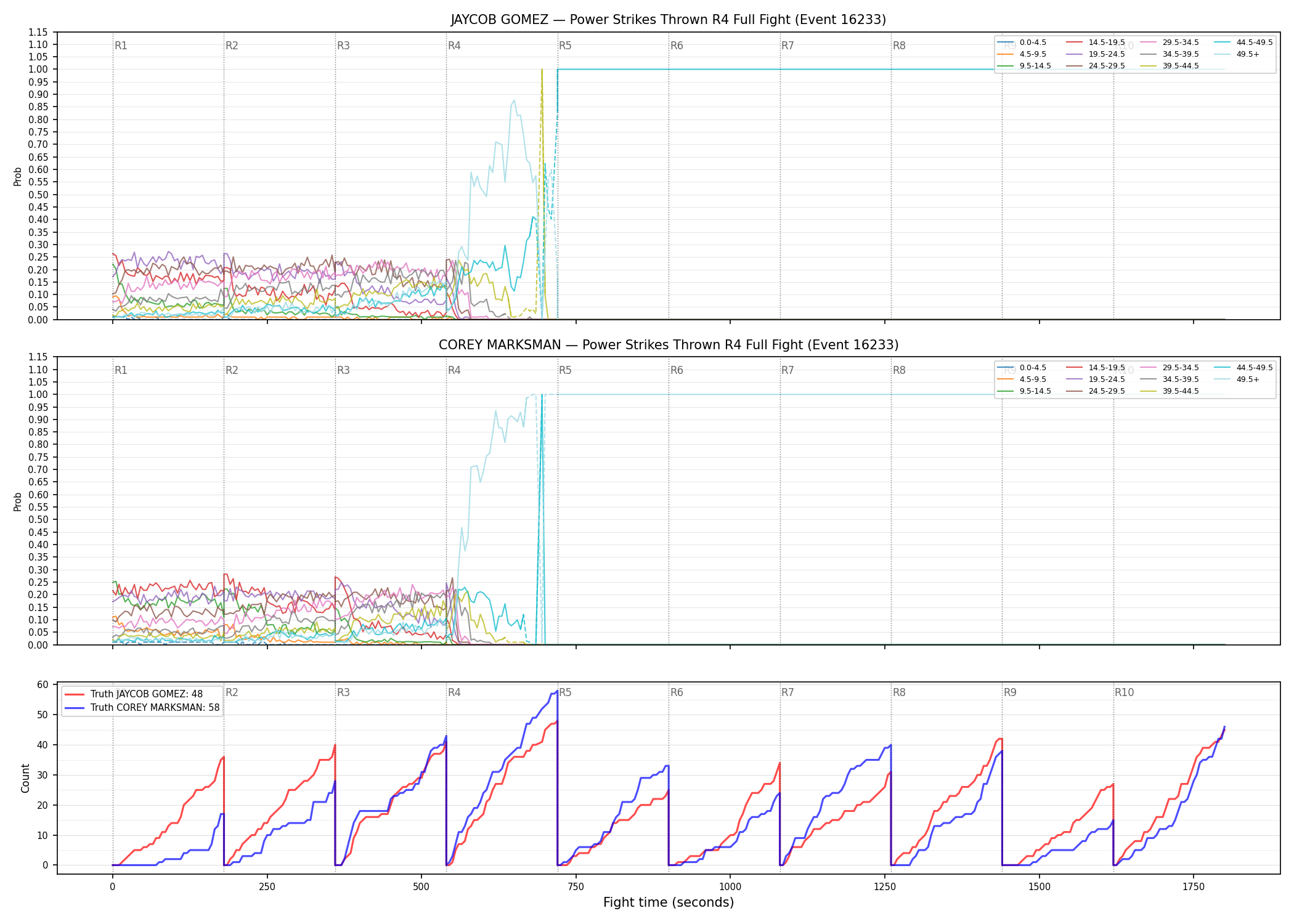
Task: Pick '34.5-39.5' legend entry in Marksman chart
Action: (1170, 379)
